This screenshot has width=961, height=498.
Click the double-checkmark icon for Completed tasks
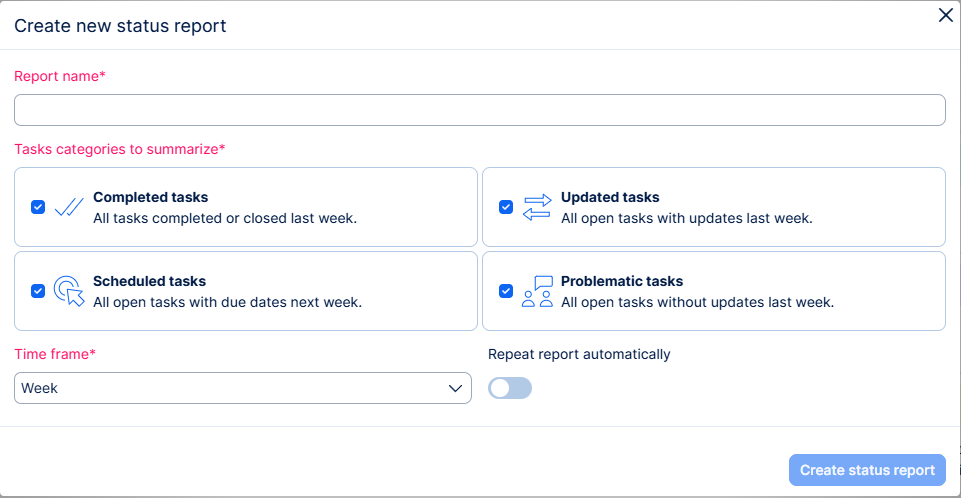(68, 207)
